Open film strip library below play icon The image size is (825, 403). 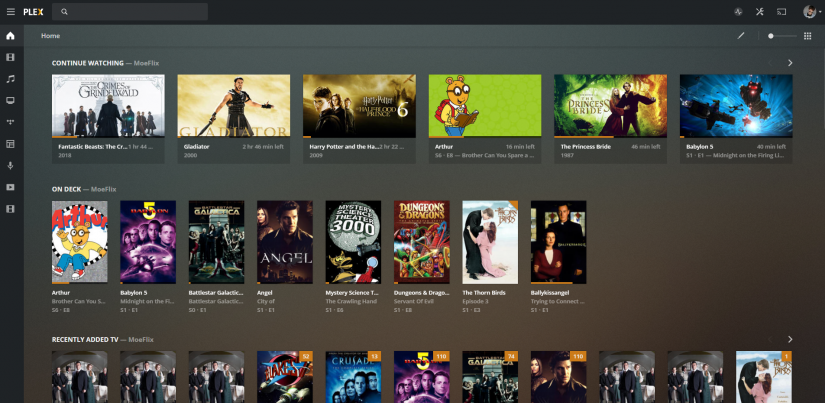pyautogui.click(x=11, y=209)
